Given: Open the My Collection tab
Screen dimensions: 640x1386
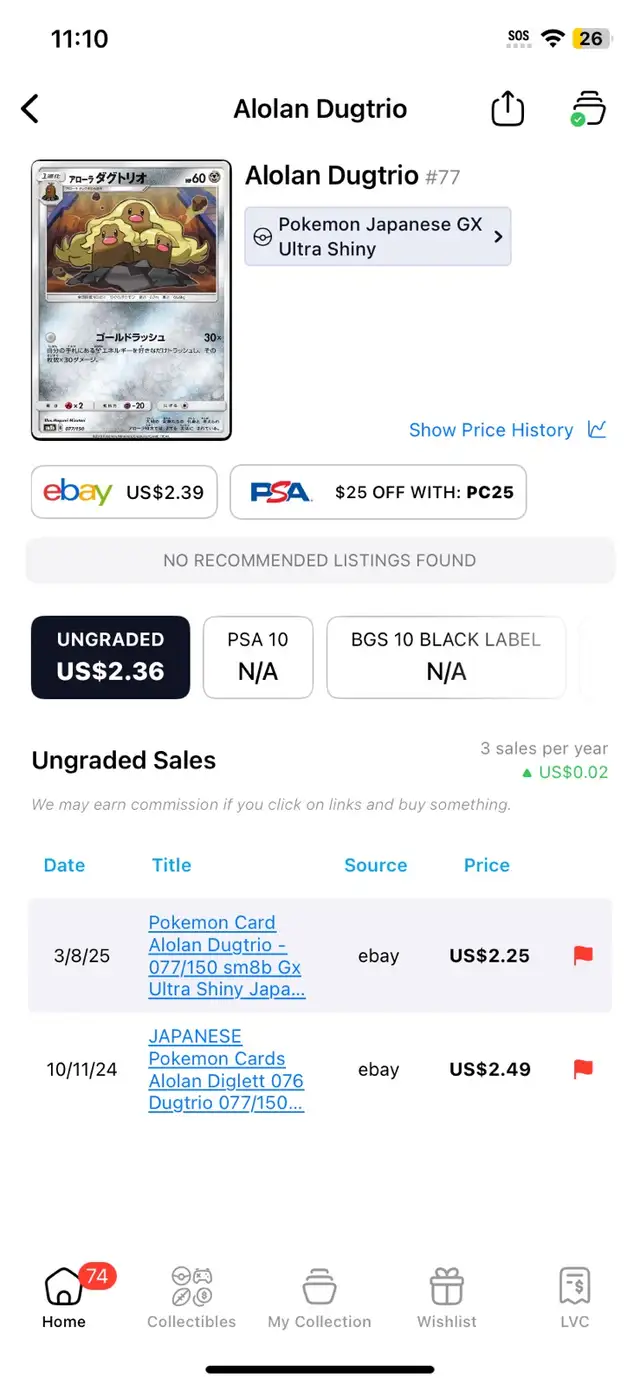Looking at the screenshot, I should click(319, 1298).
